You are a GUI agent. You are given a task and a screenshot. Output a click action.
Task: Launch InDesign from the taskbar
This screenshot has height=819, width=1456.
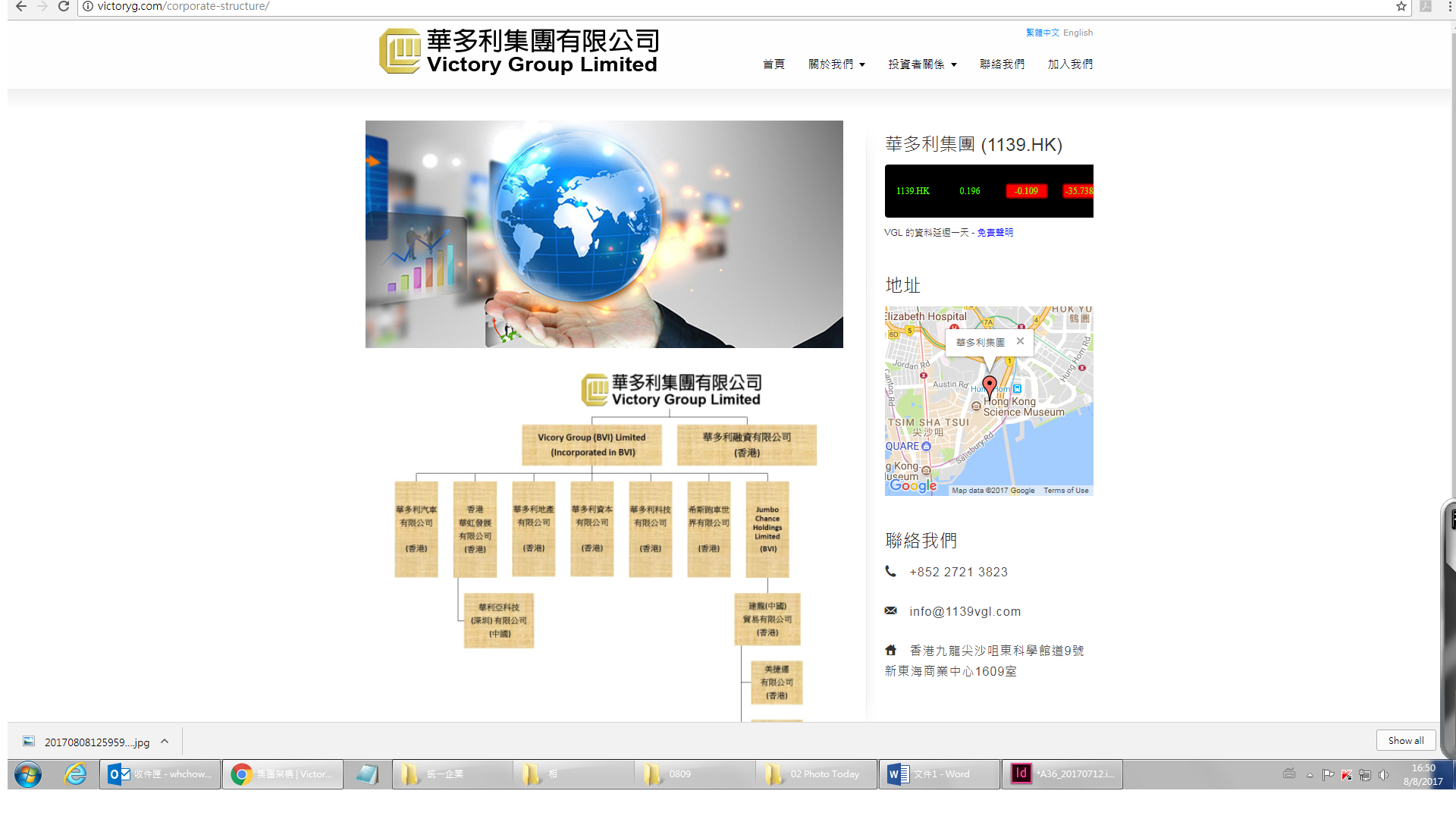[x=1062, y=773]
